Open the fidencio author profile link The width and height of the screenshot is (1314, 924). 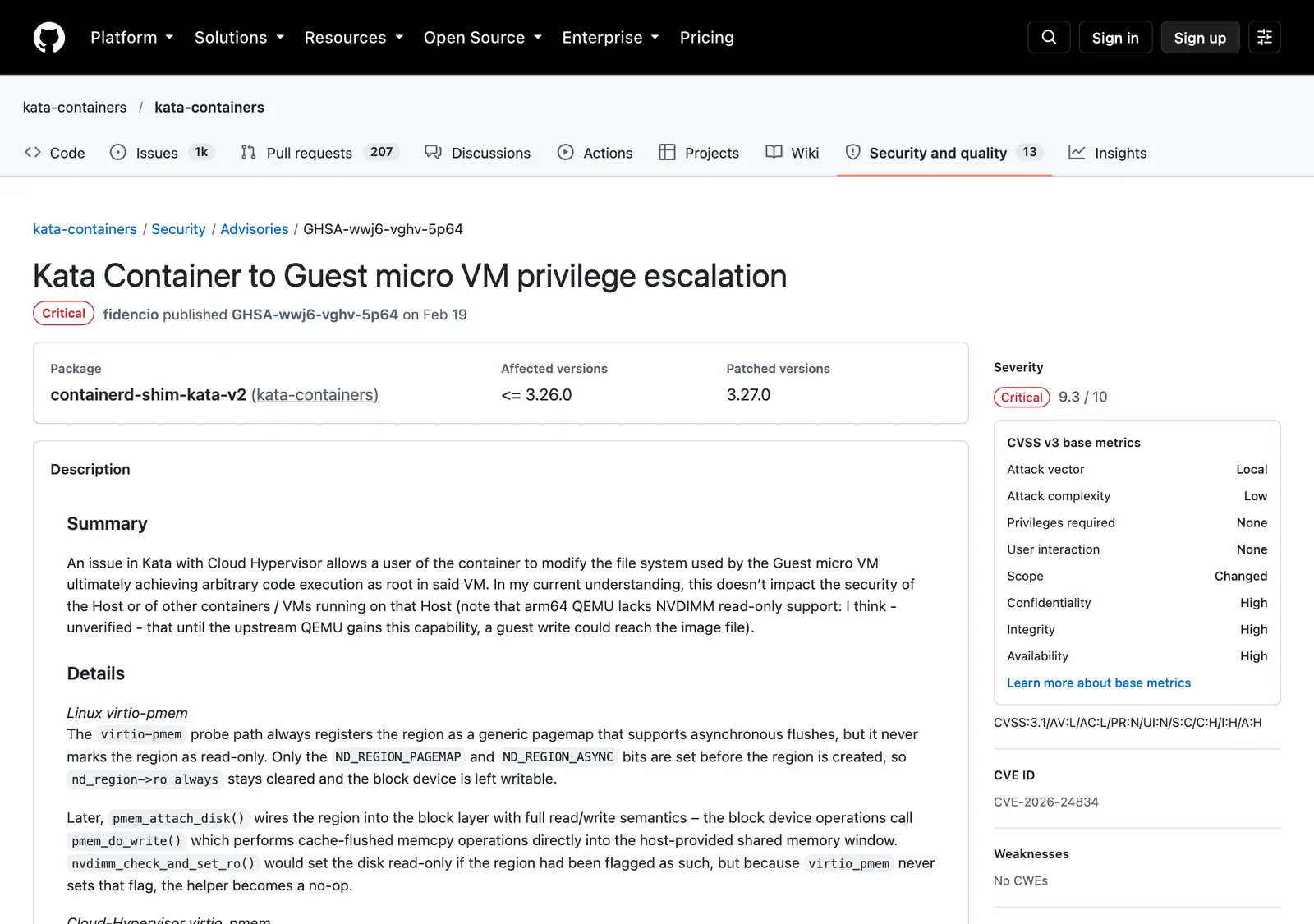131,315
